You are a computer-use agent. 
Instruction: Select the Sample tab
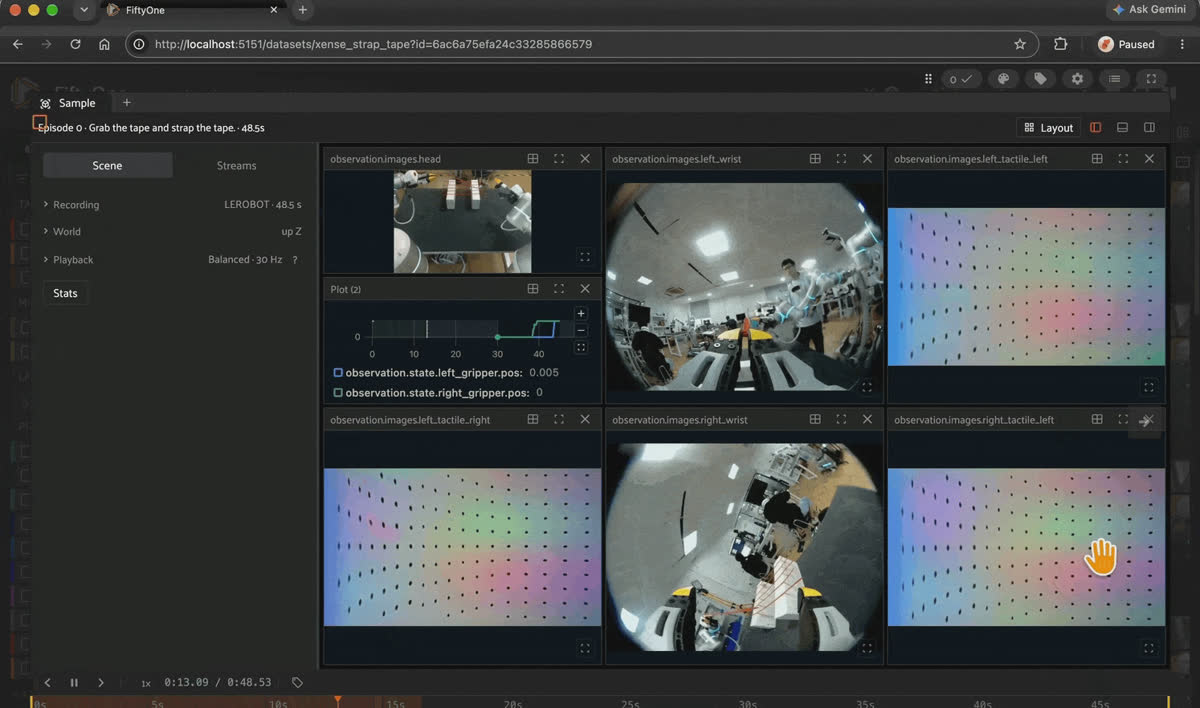pos(69,103)
